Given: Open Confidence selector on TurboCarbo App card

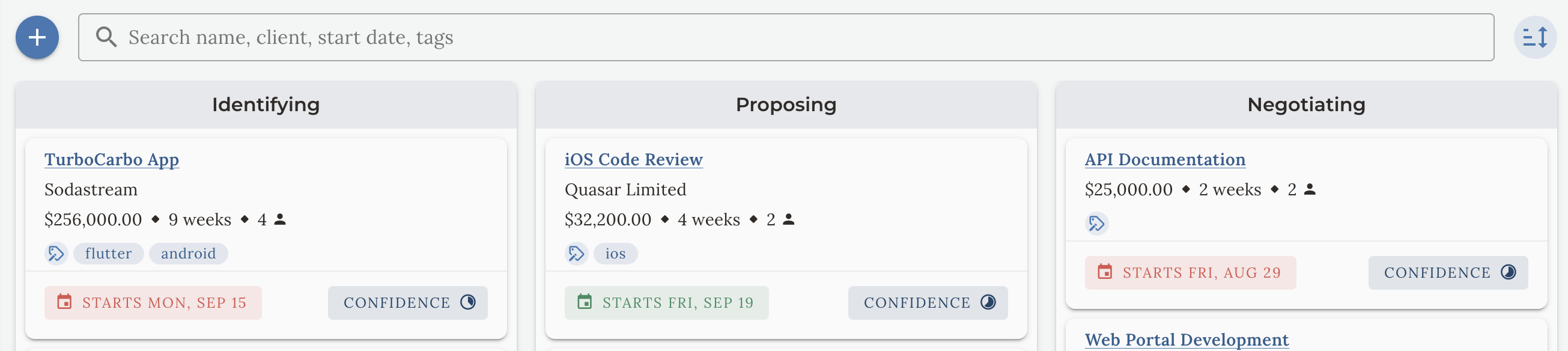Looking at the screenshot, I should tap(407, 303).
